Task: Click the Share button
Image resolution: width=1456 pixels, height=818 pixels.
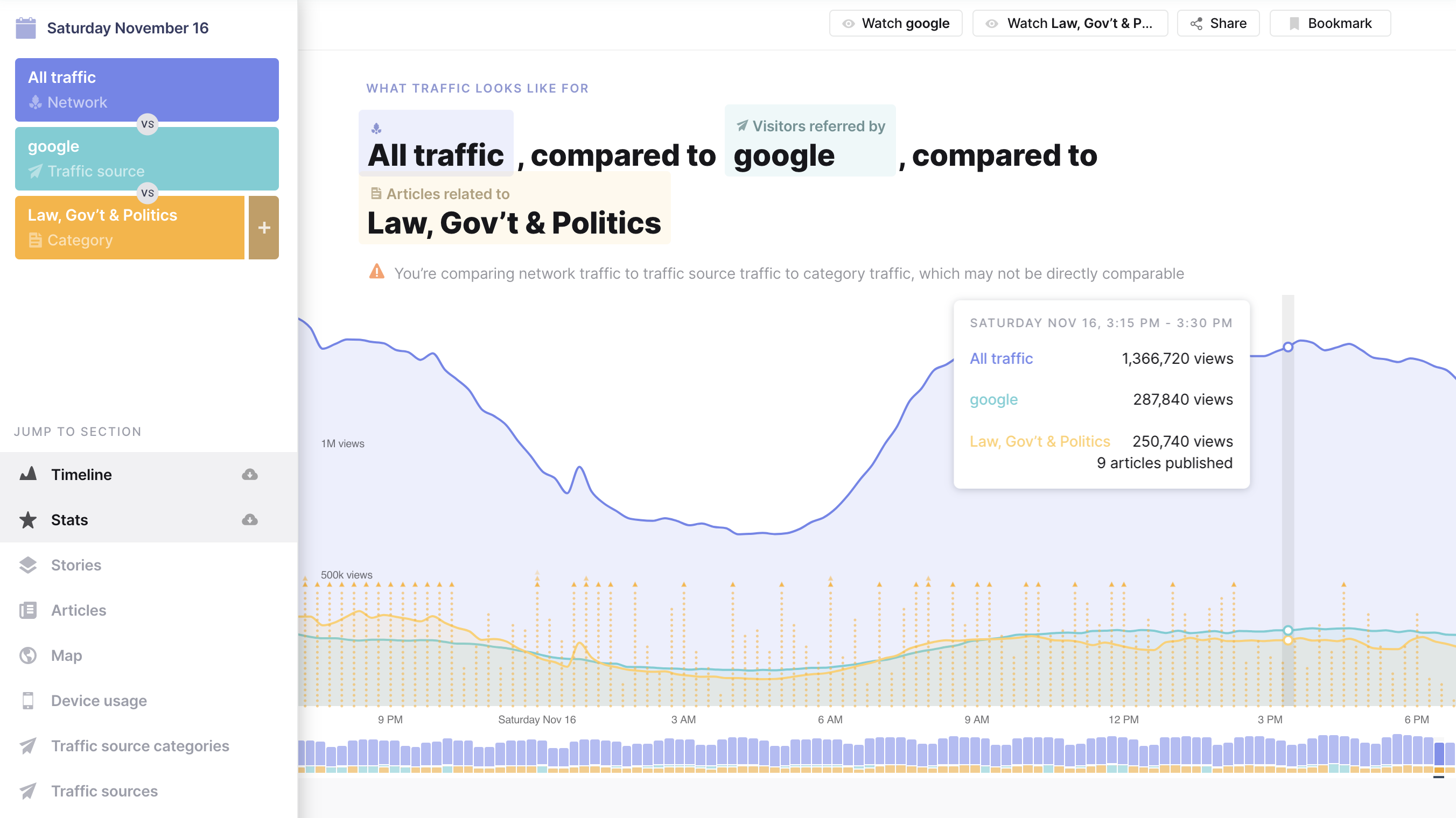Action: coord(1218,23)
